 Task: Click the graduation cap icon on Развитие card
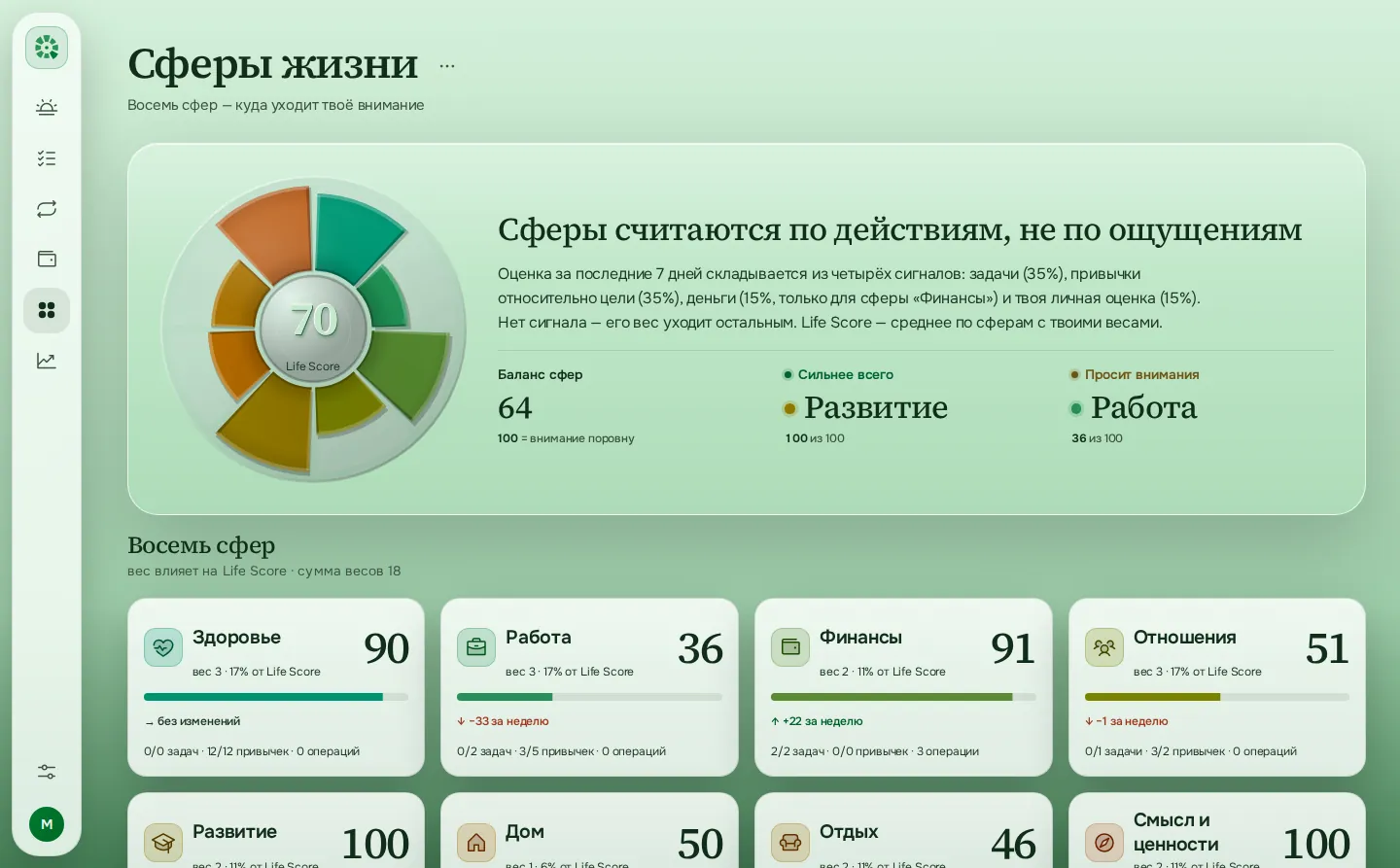point(163,843)
